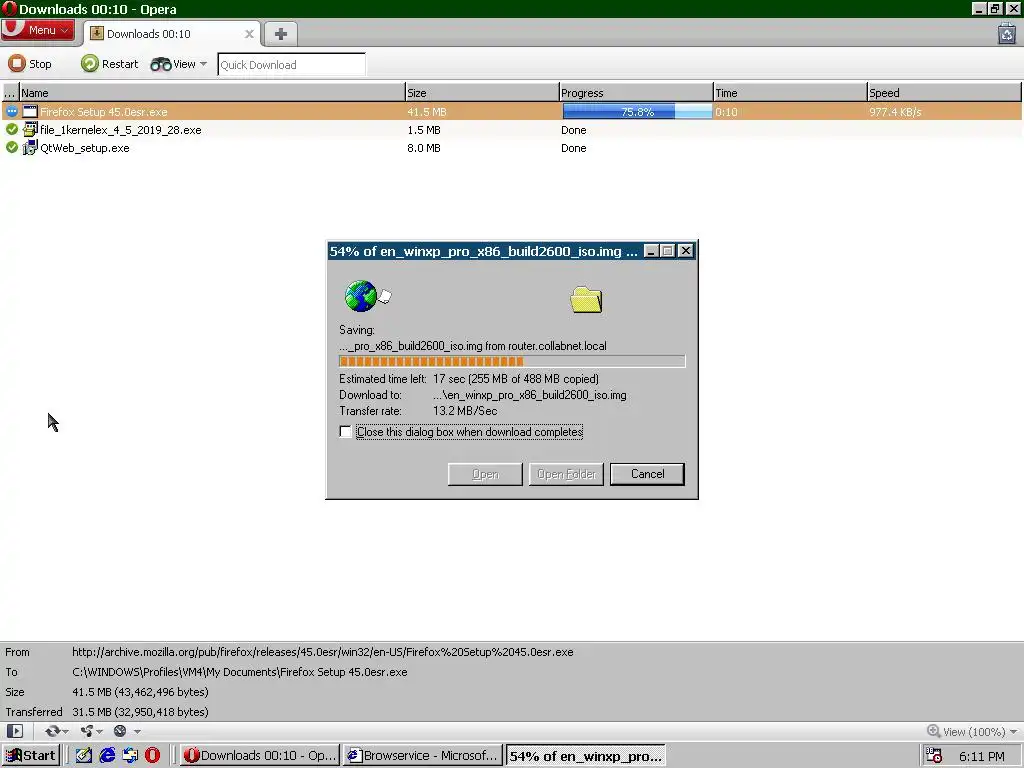Restart the selected download
1024x768 pixels.
(x=109, y=64)
